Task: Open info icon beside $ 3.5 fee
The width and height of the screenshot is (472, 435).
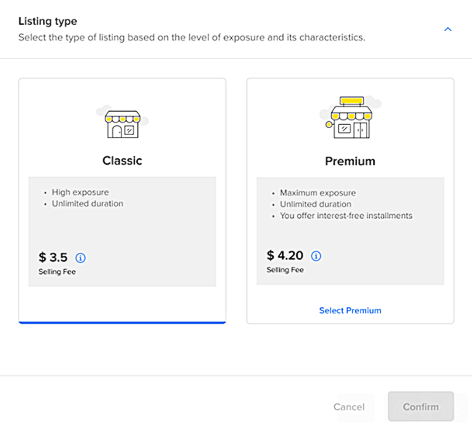Action: click(x=80, y=258)
